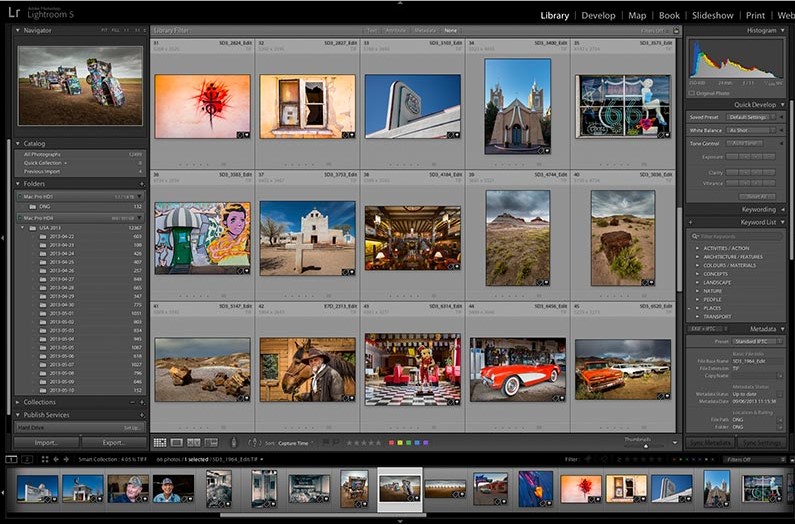Select Compare view icon in toolbar

pos(194,442)
